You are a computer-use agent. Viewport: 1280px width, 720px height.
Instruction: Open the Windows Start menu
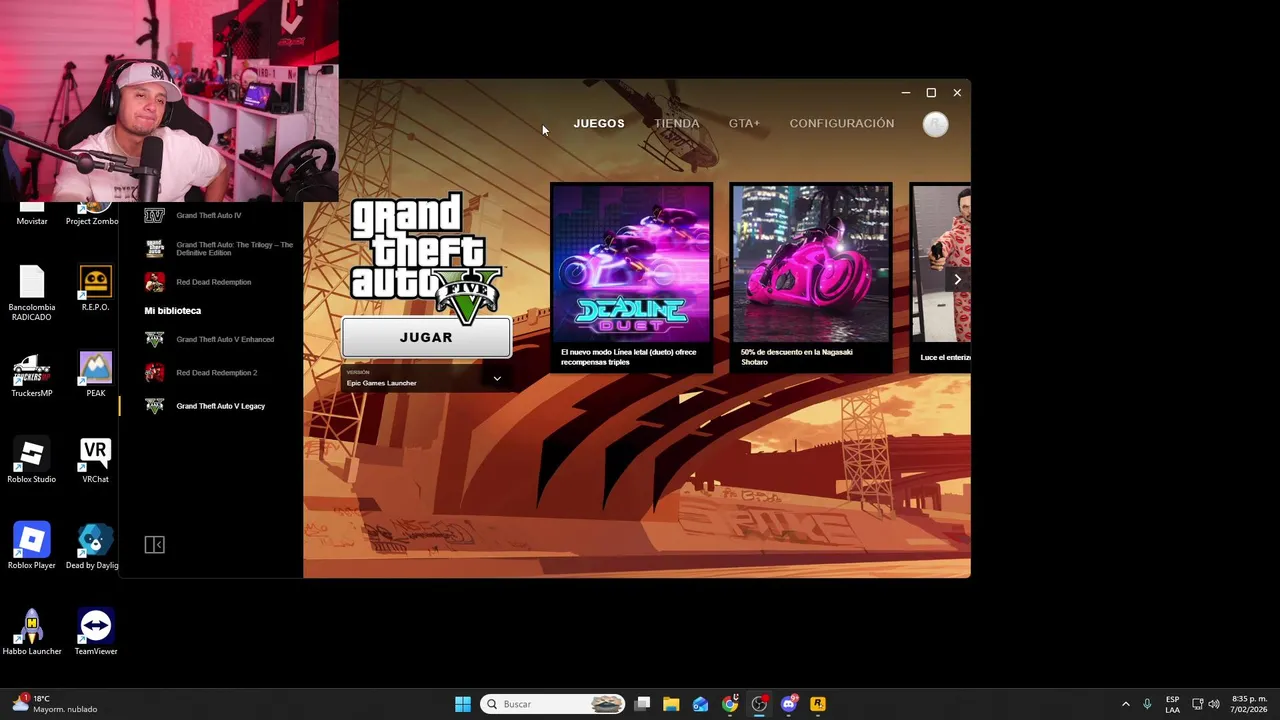point(463,704)
